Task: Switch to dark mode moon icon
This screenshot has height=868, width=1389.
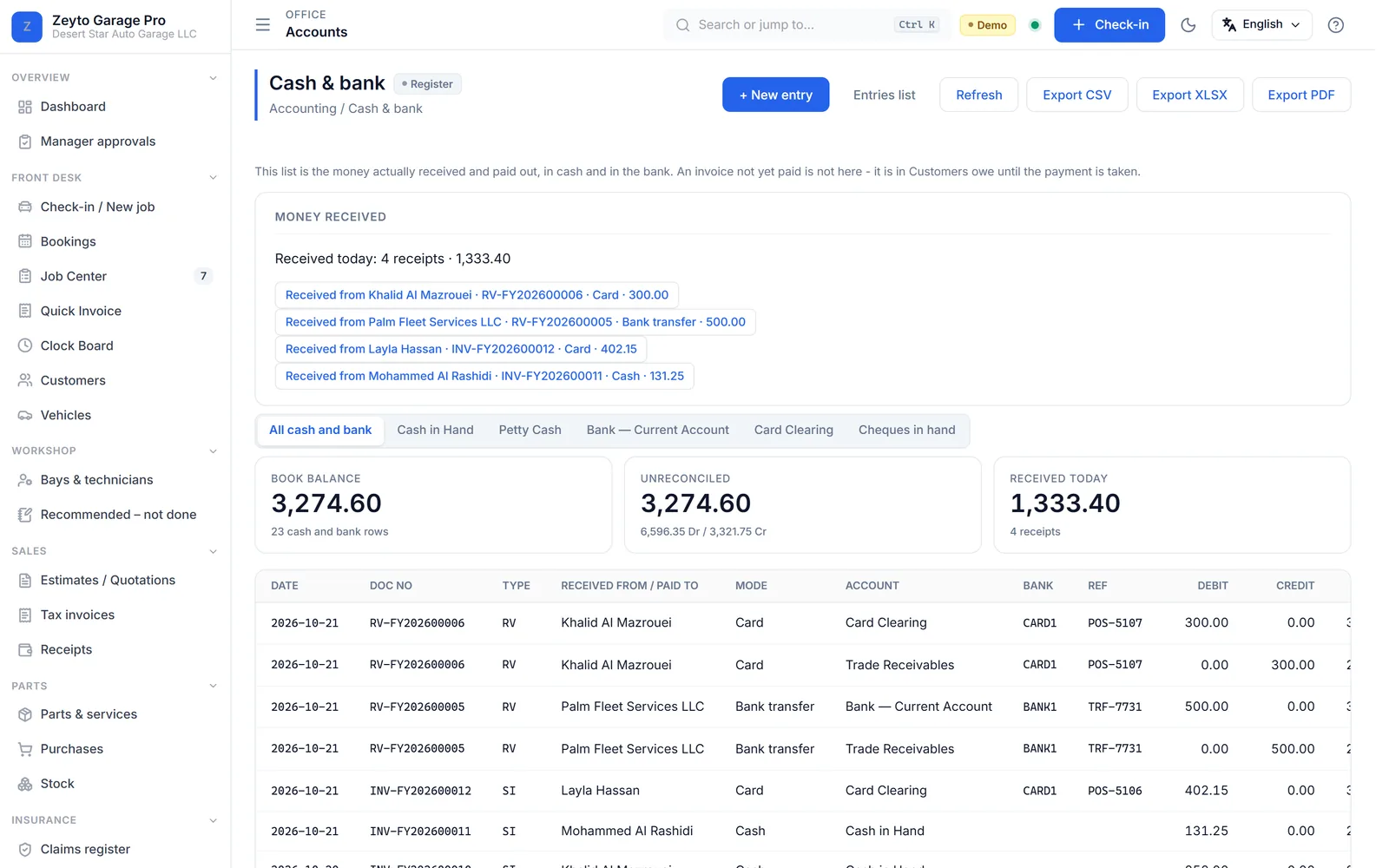Action: pyautogui.click(x=1188, y=25)
